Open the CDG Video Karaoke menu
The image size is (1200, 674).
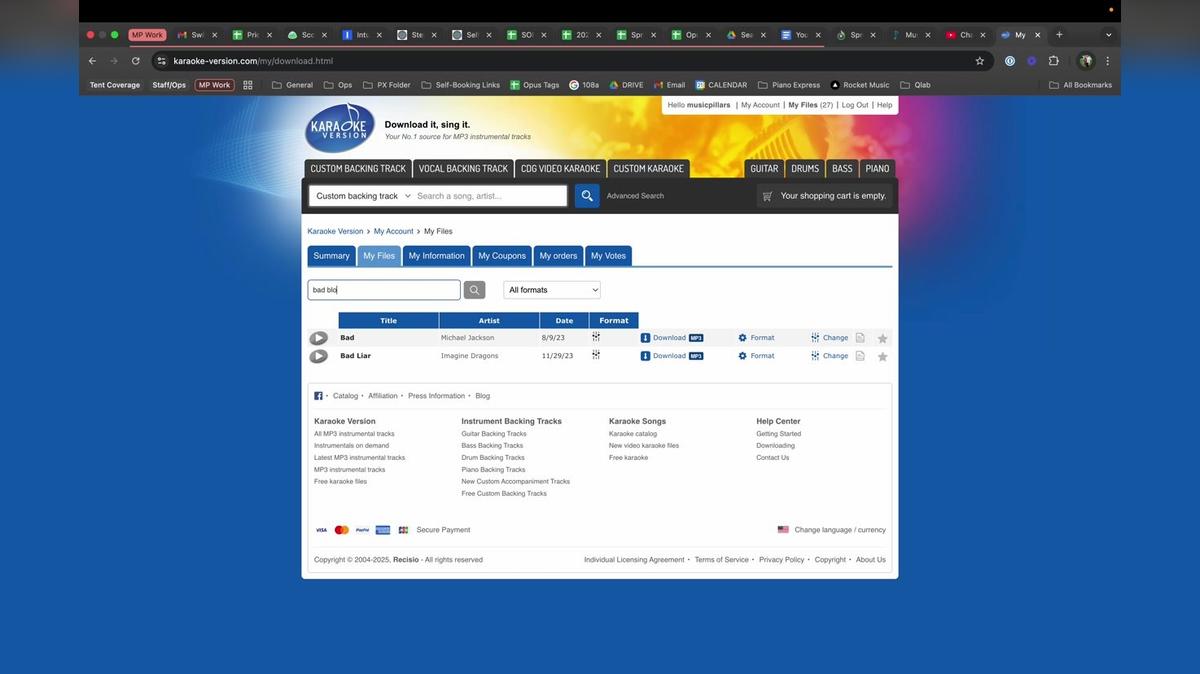tap(561, 169)
